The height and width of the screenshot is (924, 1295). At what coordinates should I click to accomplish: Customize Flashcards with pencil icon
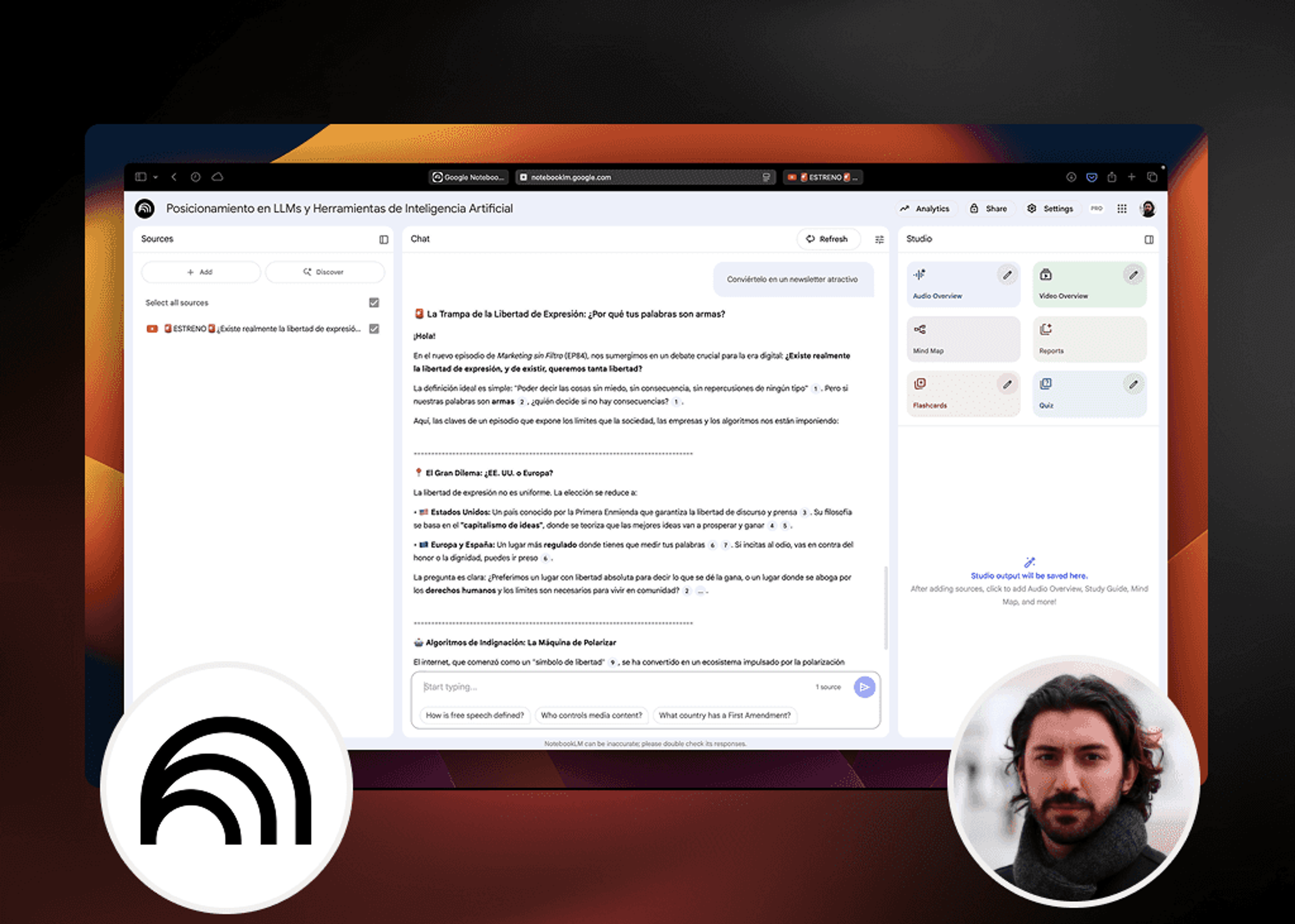(x=1008, y=385)
